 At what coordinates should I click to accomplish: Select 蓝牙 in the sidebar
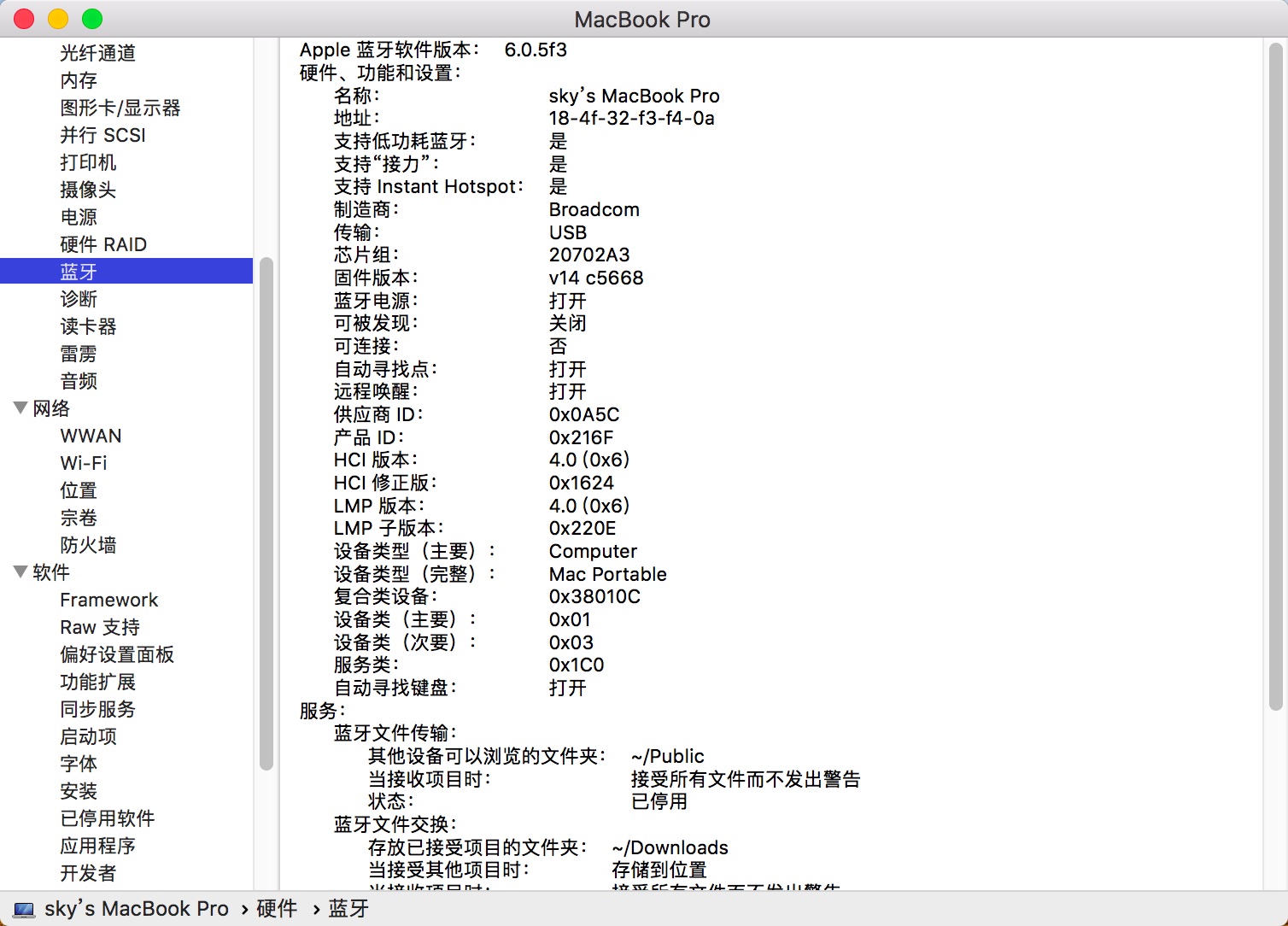pyautogui.click(x=126, y=272)
